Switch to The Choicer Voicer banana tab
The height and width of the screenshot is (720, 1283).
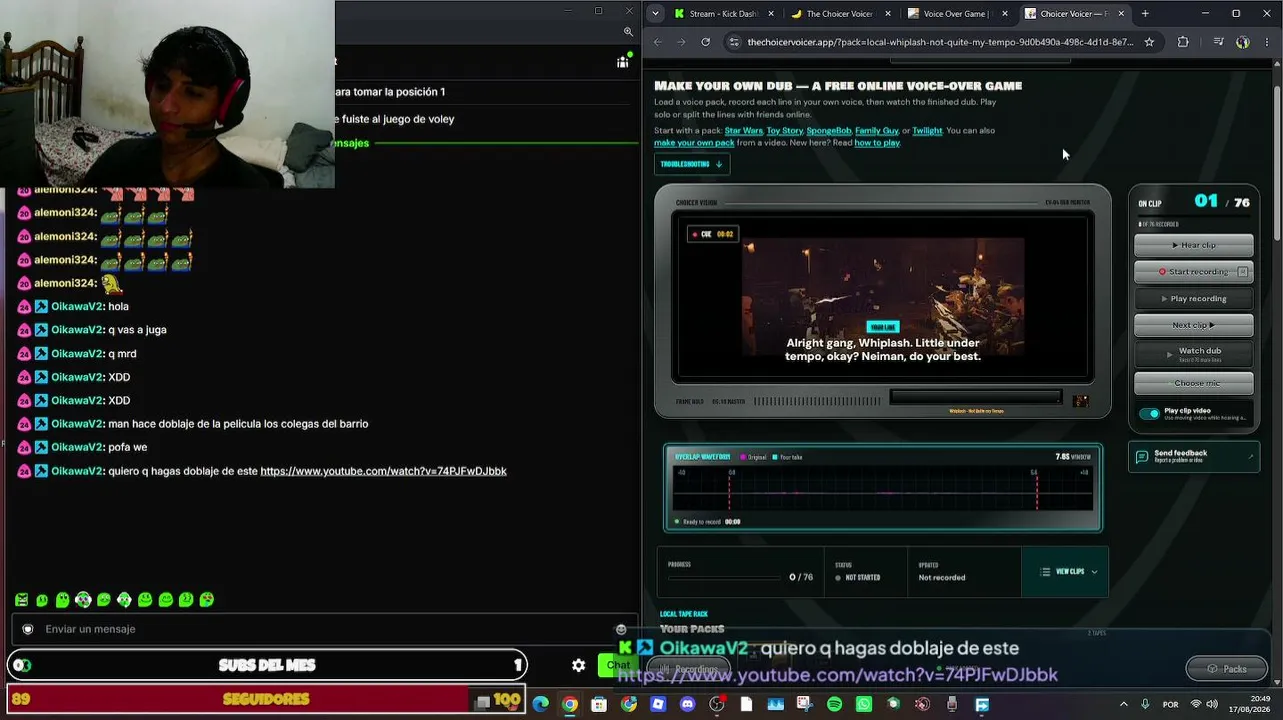point(838,14)
